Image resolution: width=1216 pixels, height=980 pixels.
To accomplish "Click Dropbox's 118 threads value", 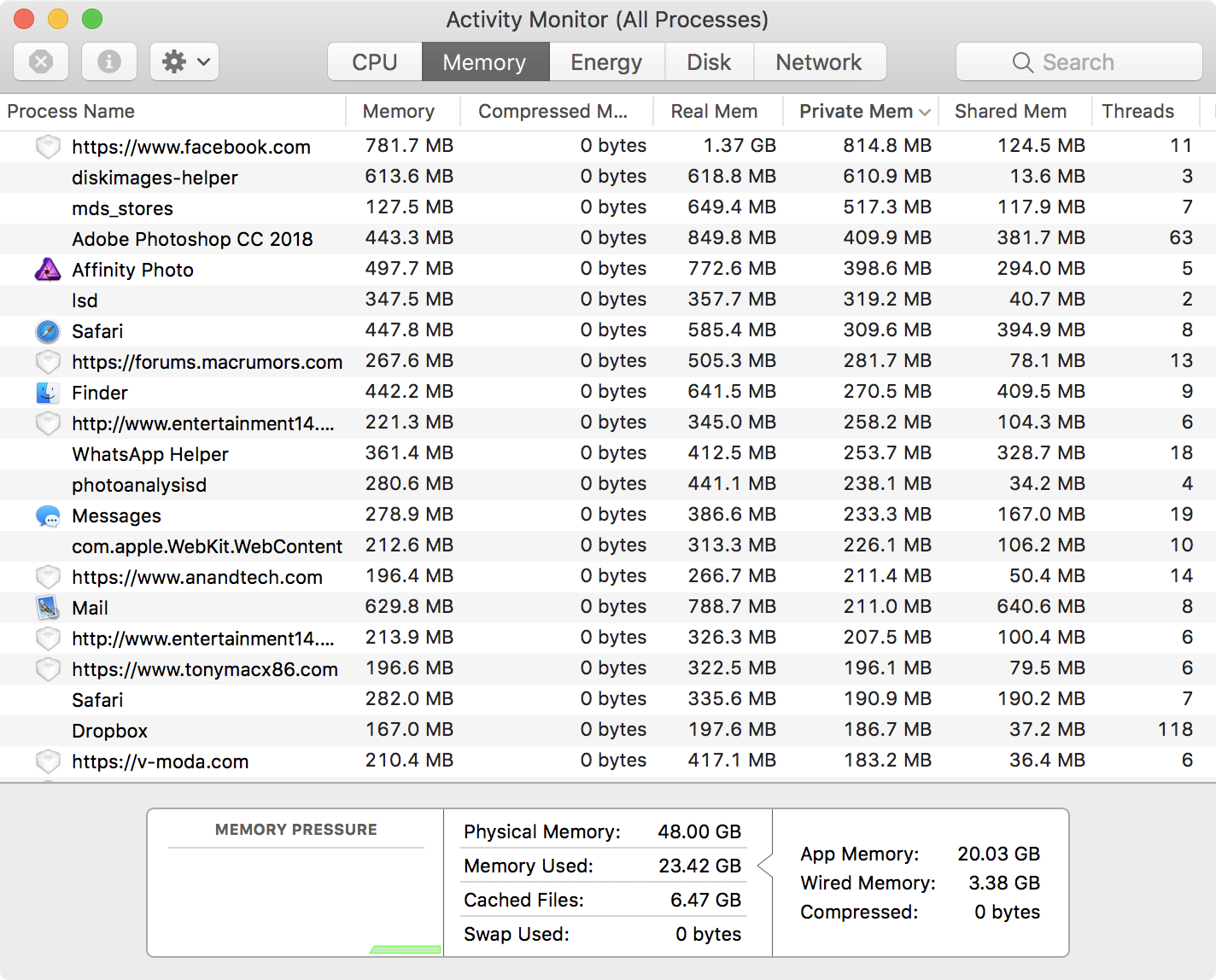I will coord(1175,729).
